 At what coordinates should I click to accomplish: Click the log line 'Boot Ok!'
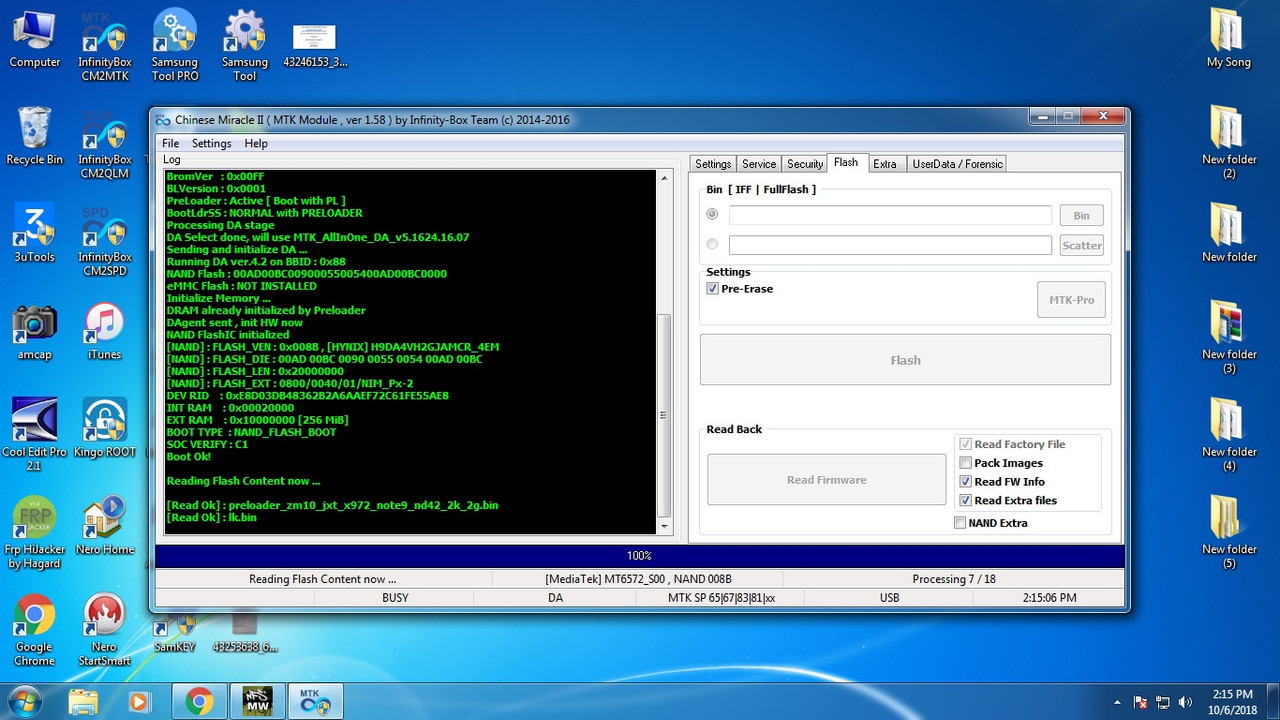188,457
